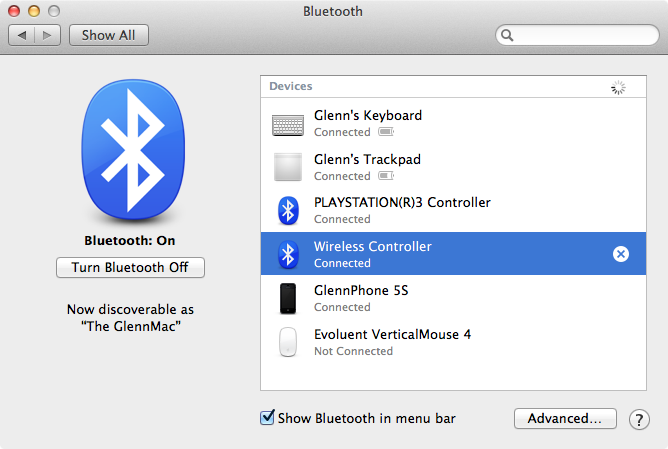Click the preferences search field
Screen dimensions: 668x449
(x=580, y=35)
